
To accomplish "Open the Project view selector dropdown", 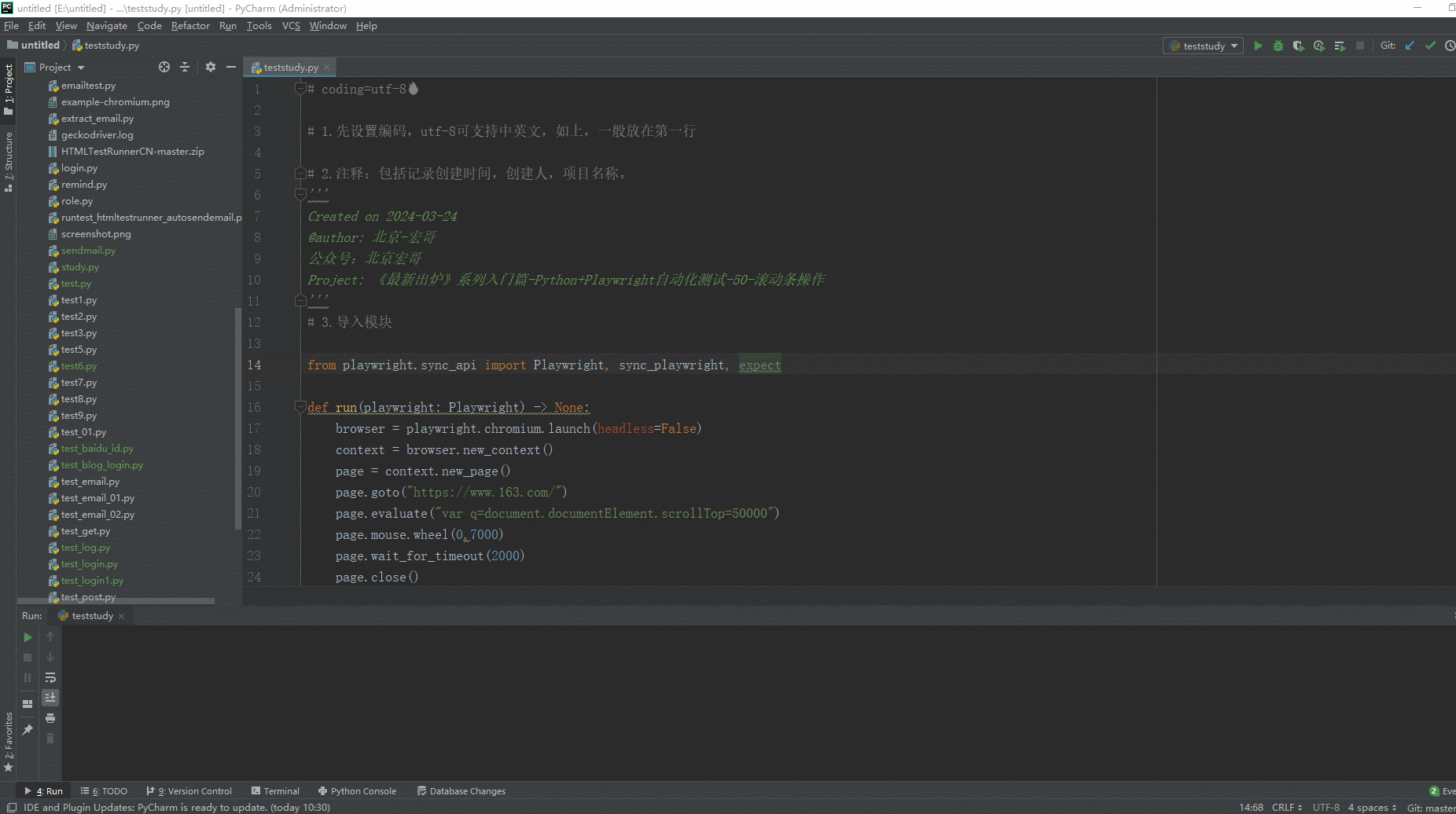I will pos(54,67).
